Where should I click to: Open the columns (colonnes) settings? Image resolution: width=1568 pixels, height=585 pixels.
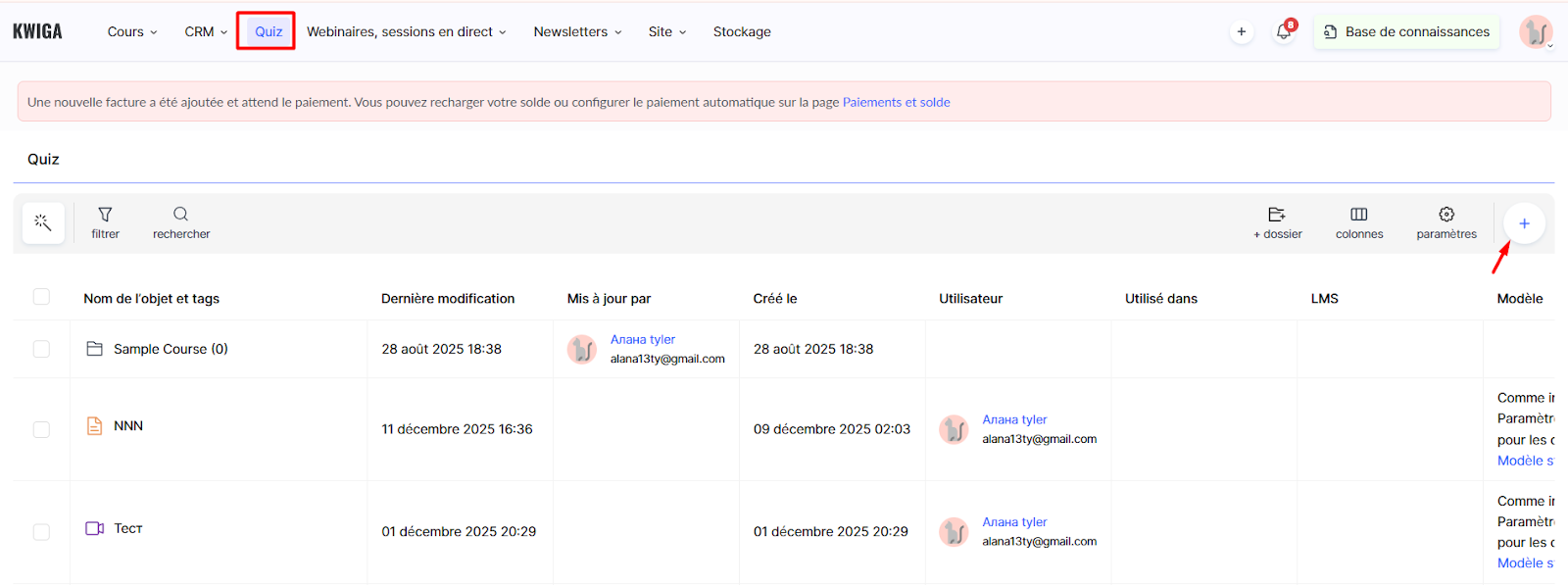(x=1358, y=222)
